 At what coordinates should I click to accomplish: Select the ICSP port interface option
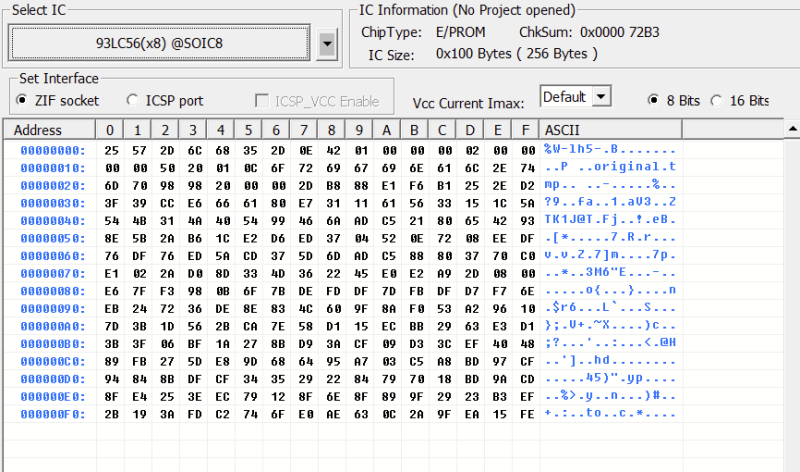point(133,100)
